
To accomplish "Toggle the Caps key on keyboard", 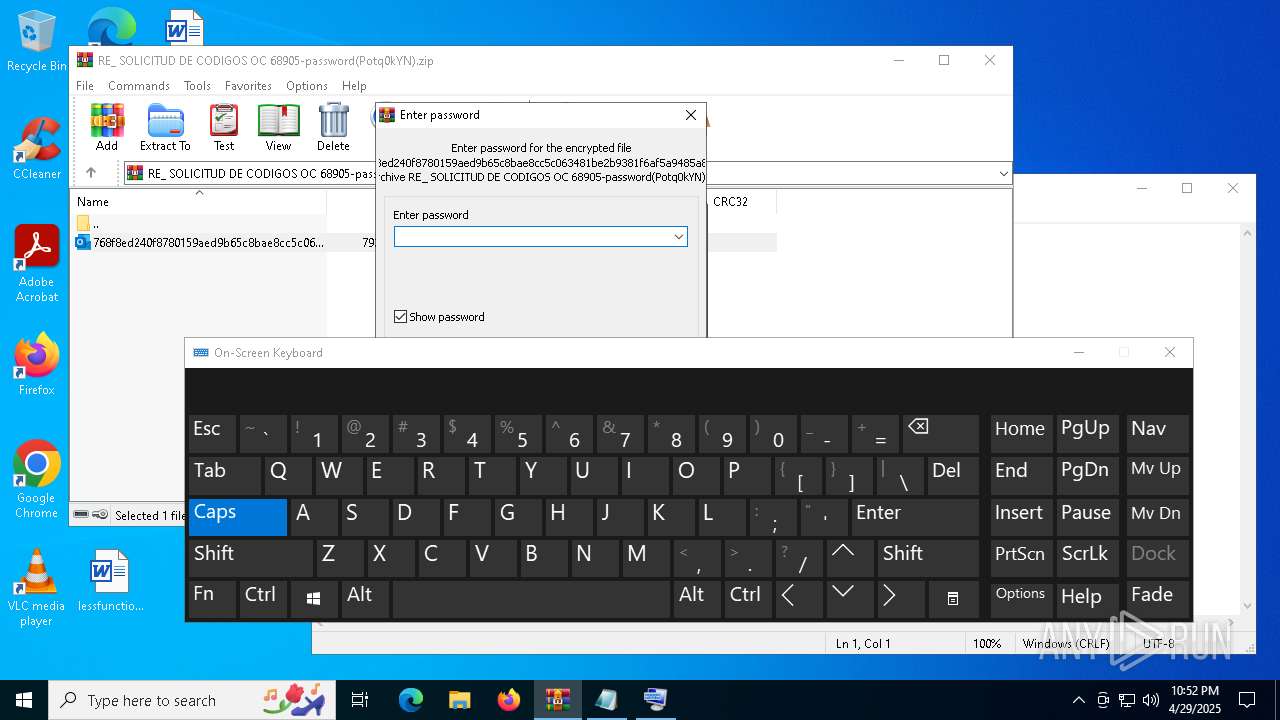I will 238,517.
